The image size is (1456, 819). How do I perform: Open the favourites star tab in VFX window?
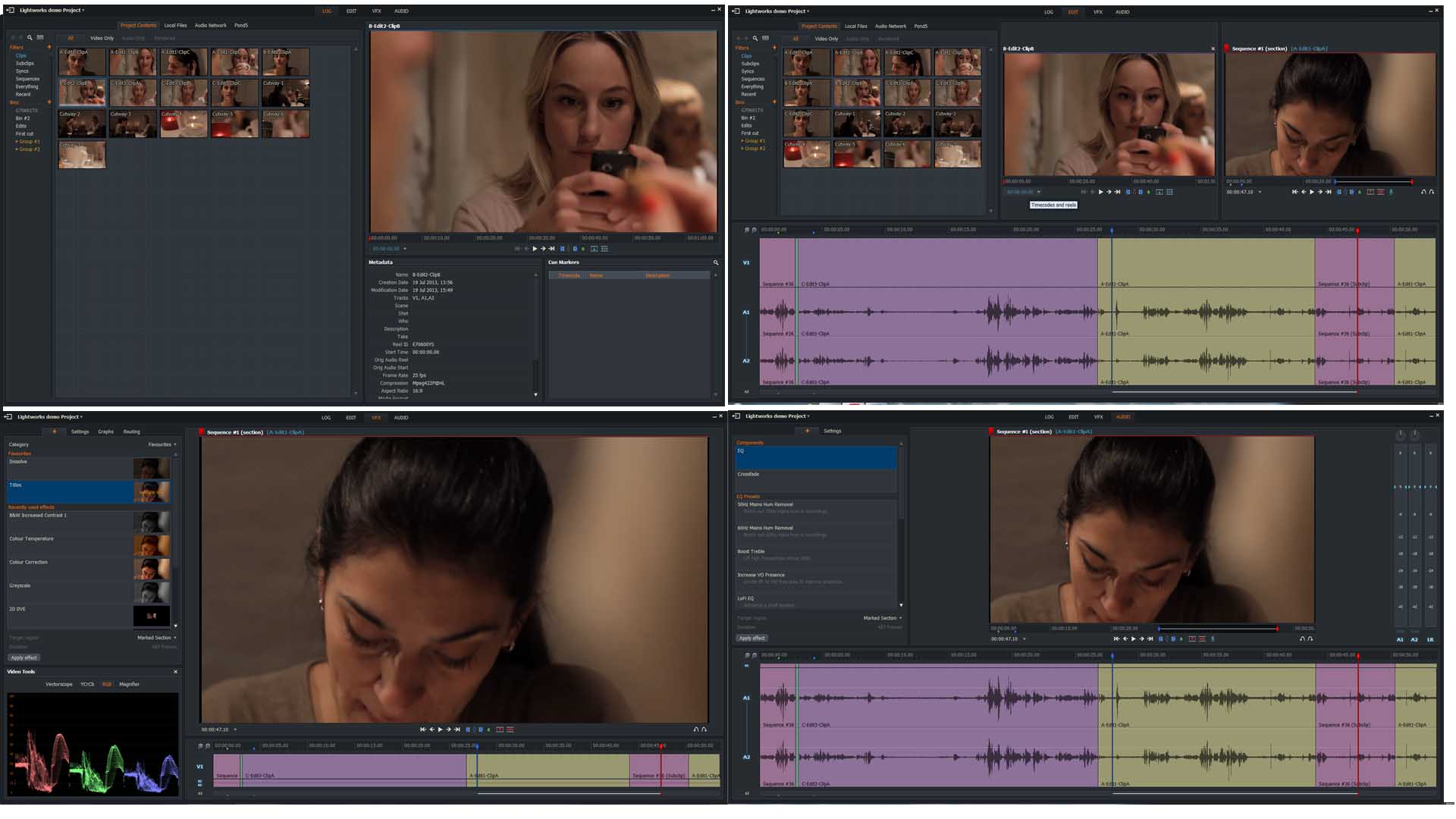55,431
